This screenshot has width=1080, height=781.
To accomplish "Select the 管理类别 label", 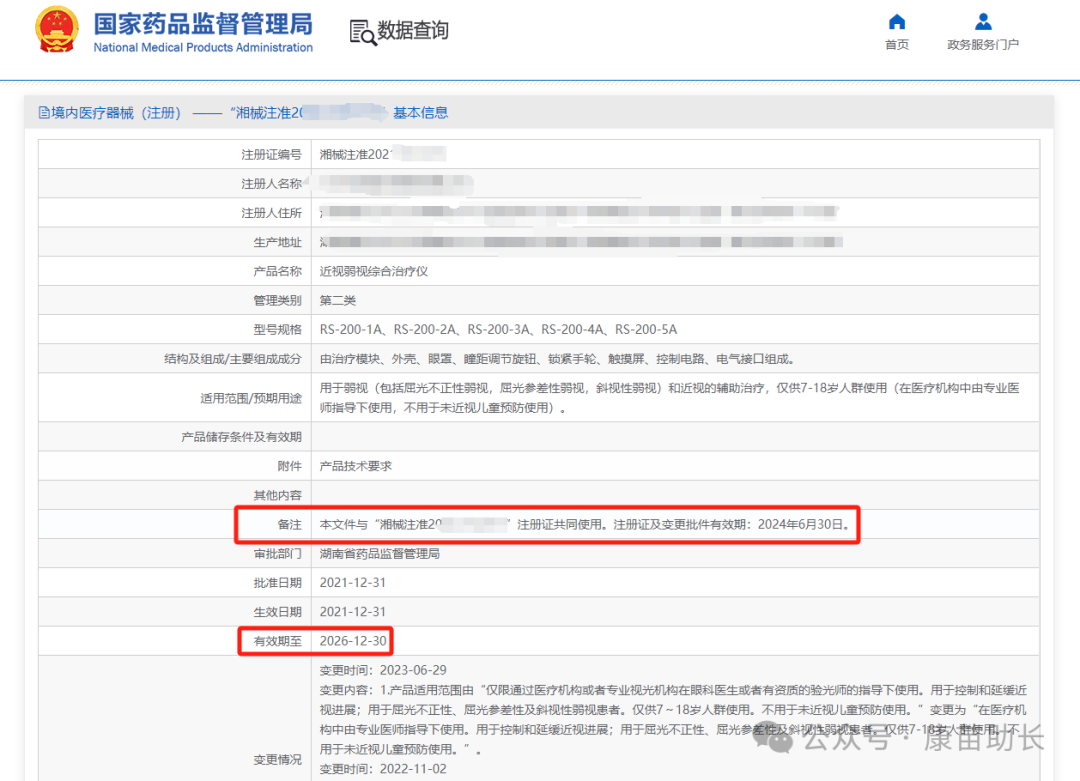I will tap(278, 301).
